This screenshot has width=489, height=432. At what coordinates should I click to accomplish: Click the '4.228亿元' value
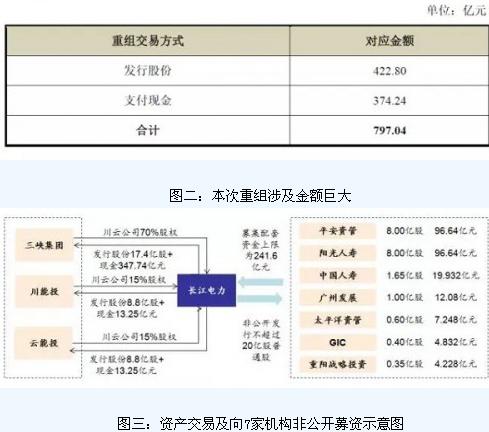point(455,364)
